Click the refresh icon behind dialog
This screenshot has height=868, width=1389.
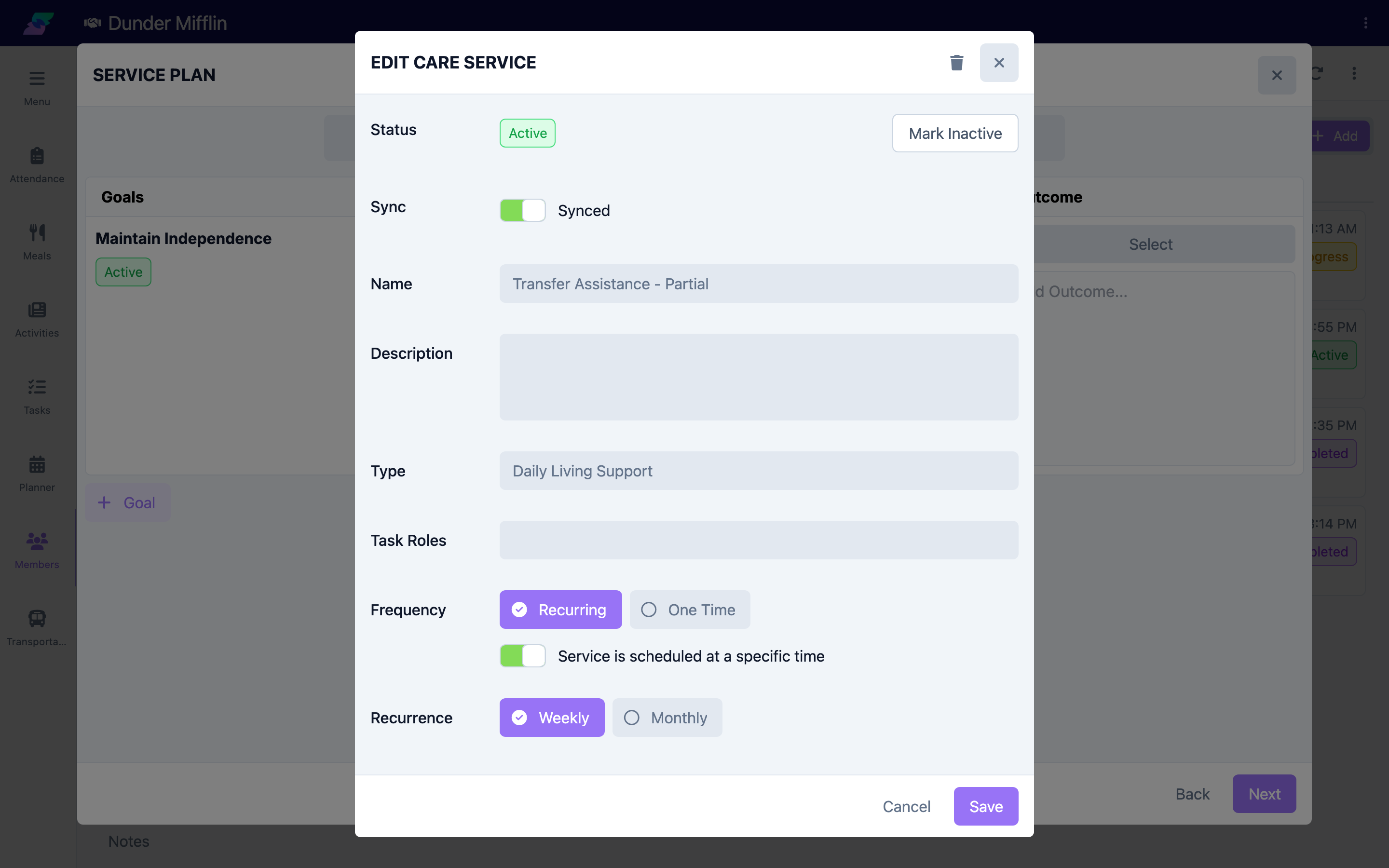(x=1317, y=73)
